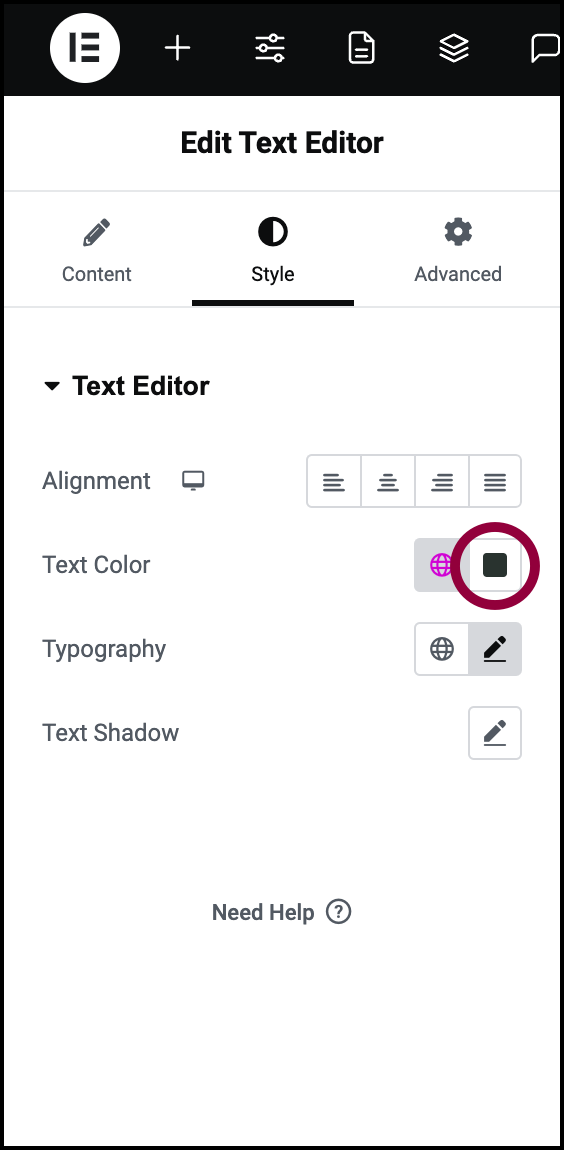Switch to the Advanced tab
Viewport: 564px width, 1150px height.
pos(458,251)
